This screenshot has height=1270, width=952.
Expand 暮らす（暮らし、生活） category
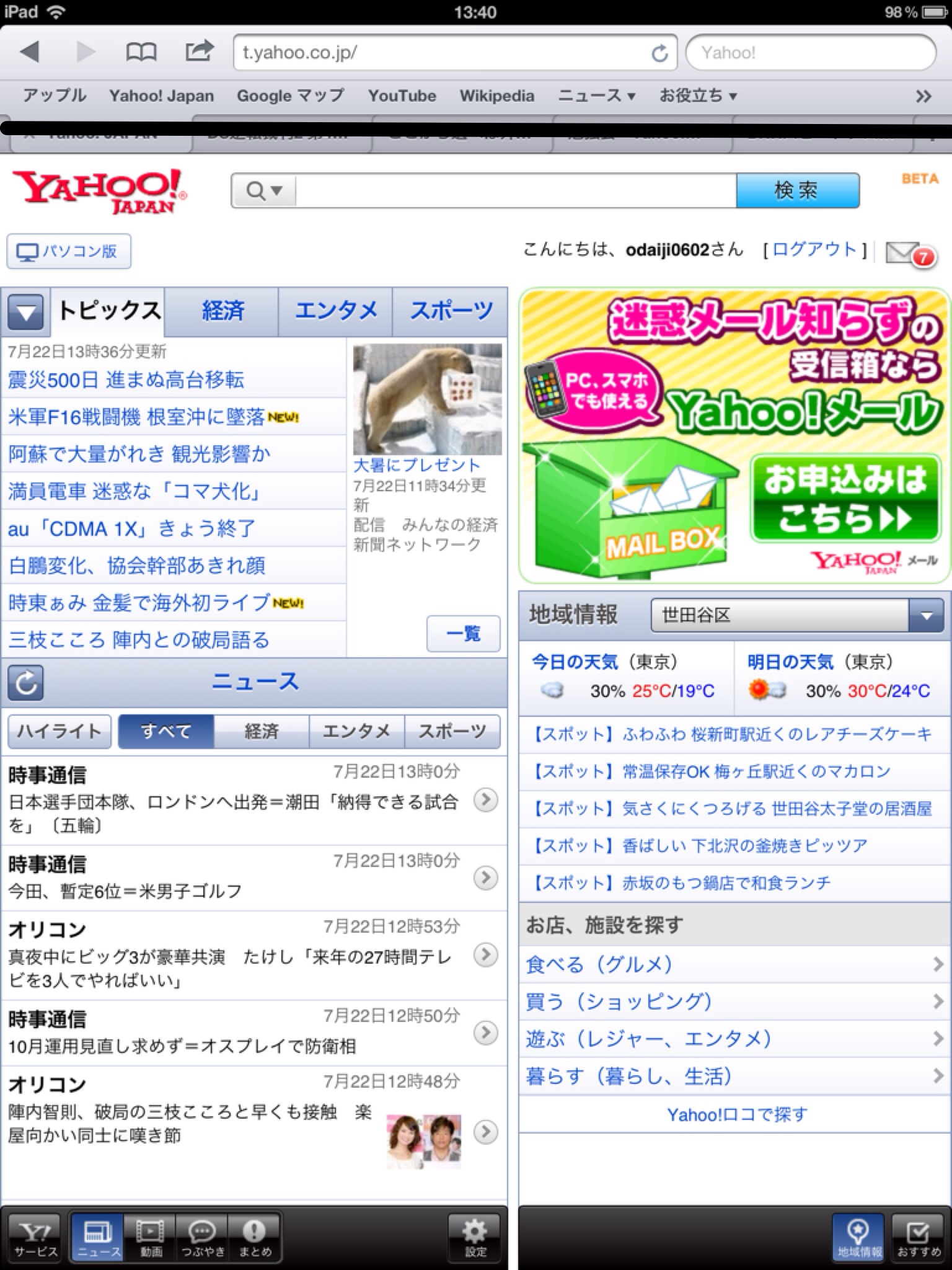pos(735,1076)
